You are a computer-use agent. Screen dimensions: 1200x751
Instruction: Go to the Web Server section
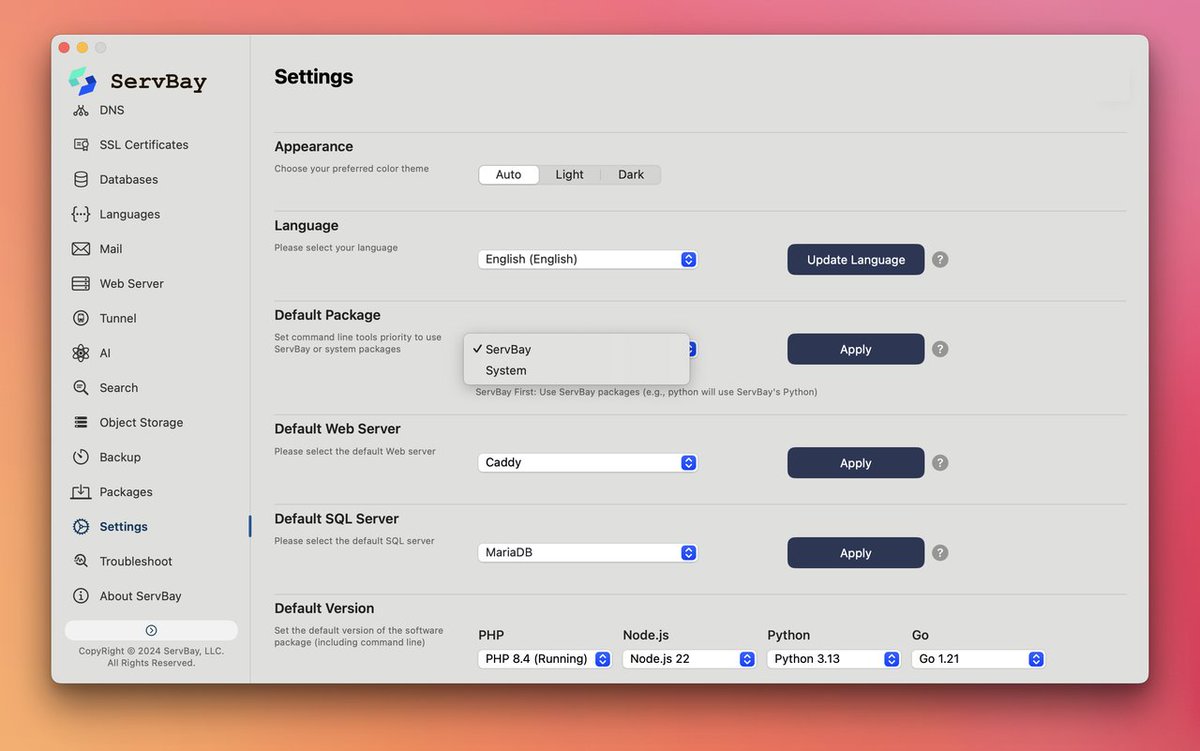click(132, 284)
